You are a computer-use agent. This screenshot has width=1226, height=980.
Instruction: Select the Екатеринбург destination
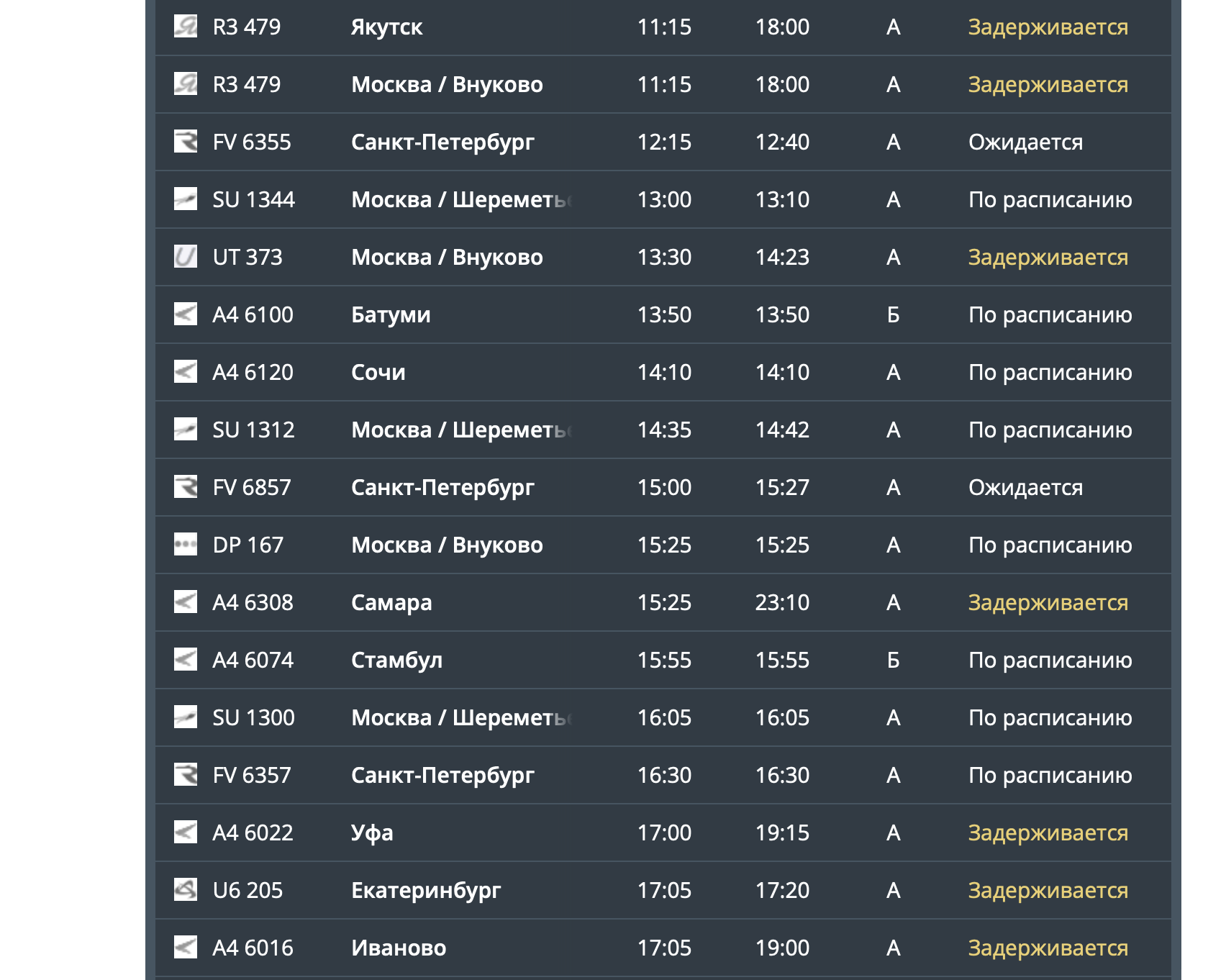(x=426, y=890)
